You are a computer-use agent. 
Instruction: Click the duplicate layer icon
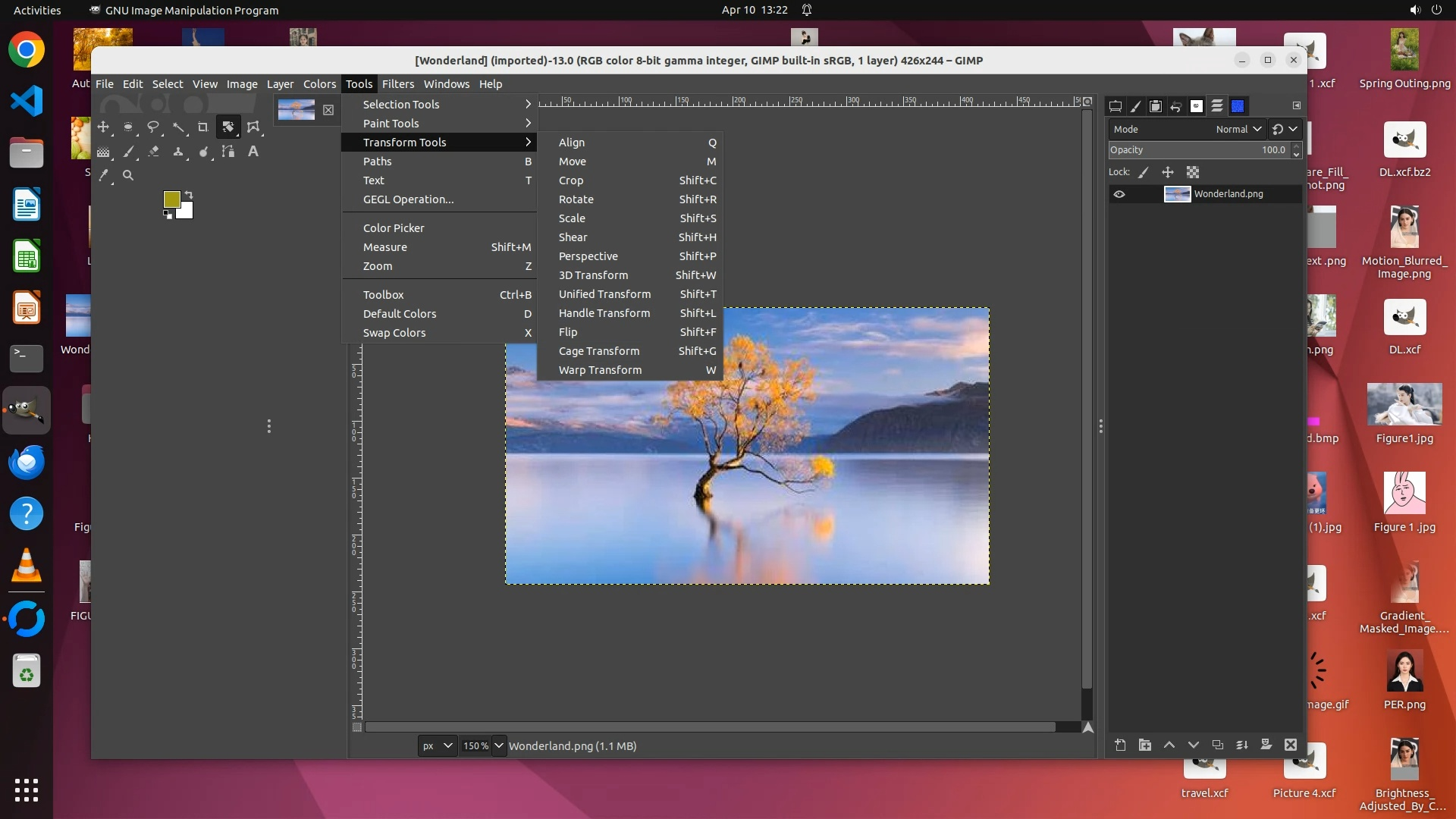[x=1217, y=745]
